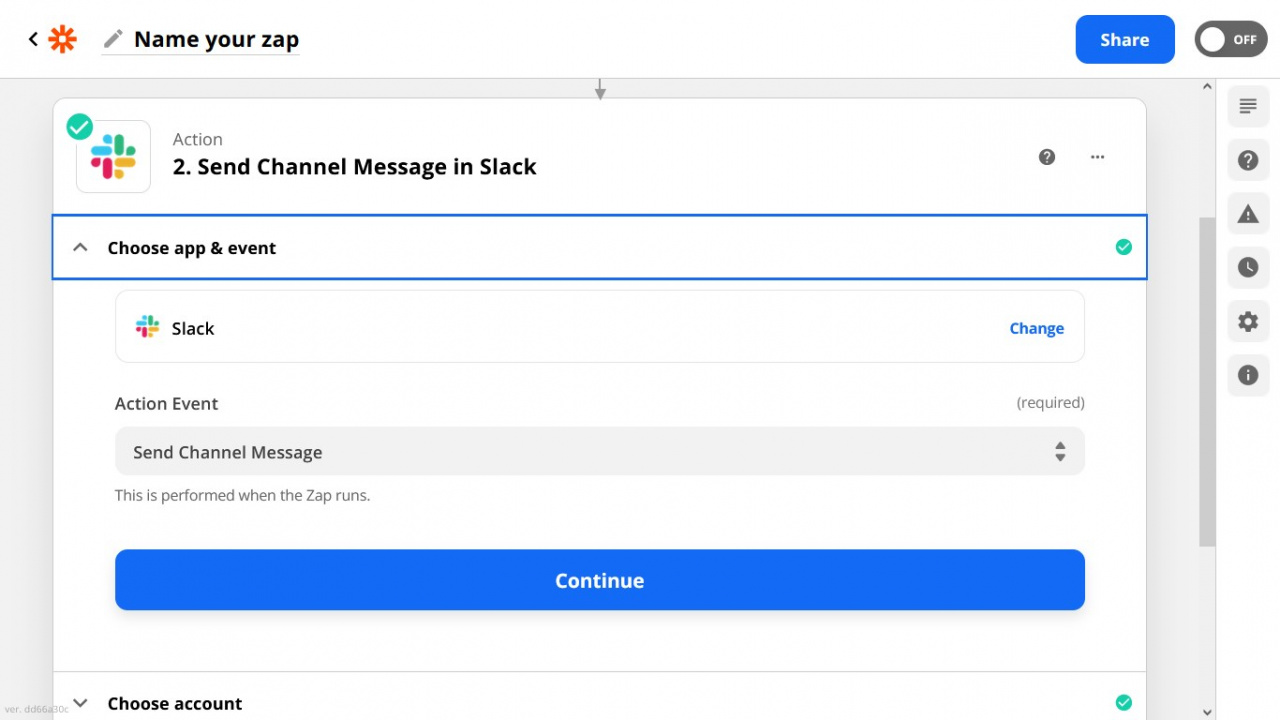This screenshot has height=720, width=1280.
Task: Open the zap history clock icon
Action: (x=1248, y=268)
